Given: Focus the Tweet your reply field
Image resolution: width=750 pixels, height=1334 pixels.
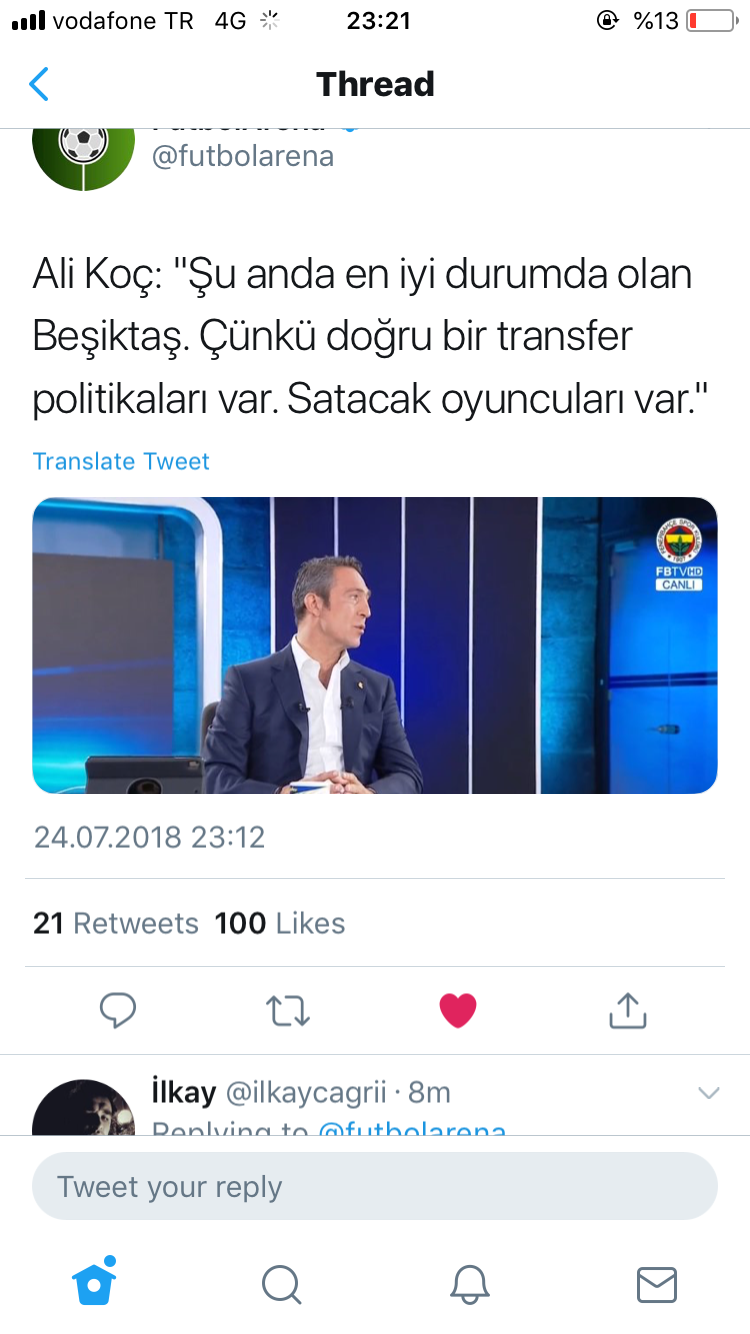Looking at the screenshot, I should 375,1187.
